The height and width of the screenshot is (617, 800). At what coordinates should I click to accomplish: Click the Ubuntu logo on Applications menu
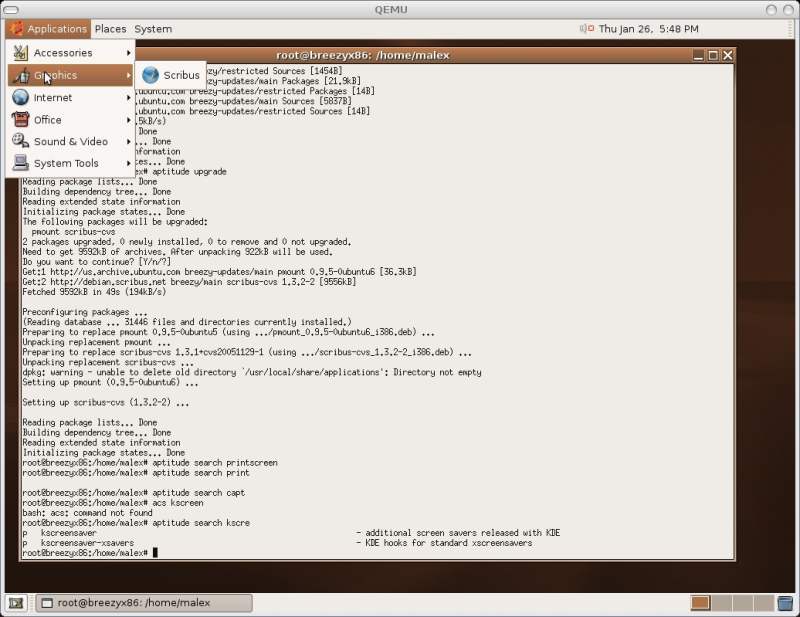(x=16, y=29)
